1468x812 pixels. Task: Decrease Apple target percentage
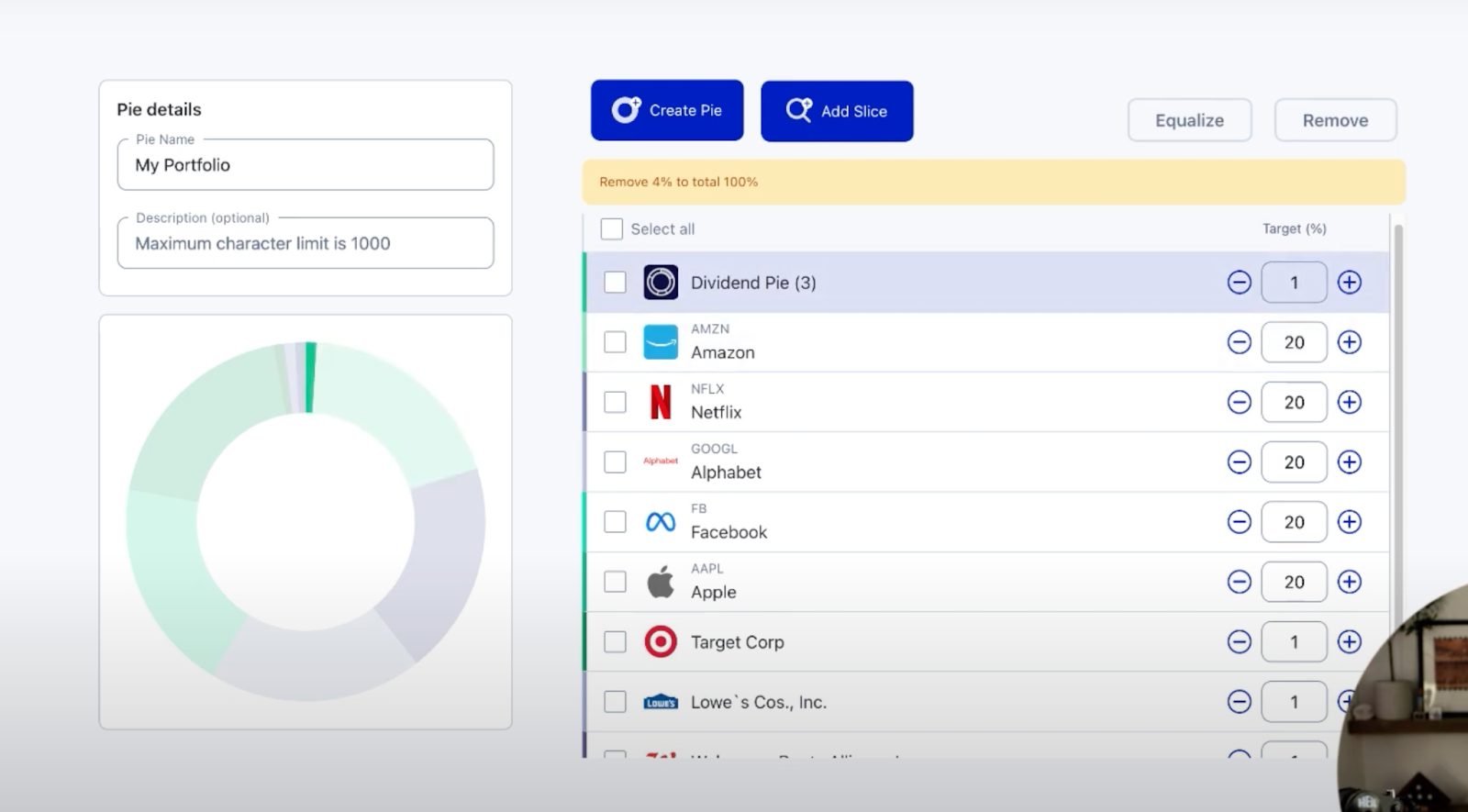pyautogui.click(x=1240, y=582)
